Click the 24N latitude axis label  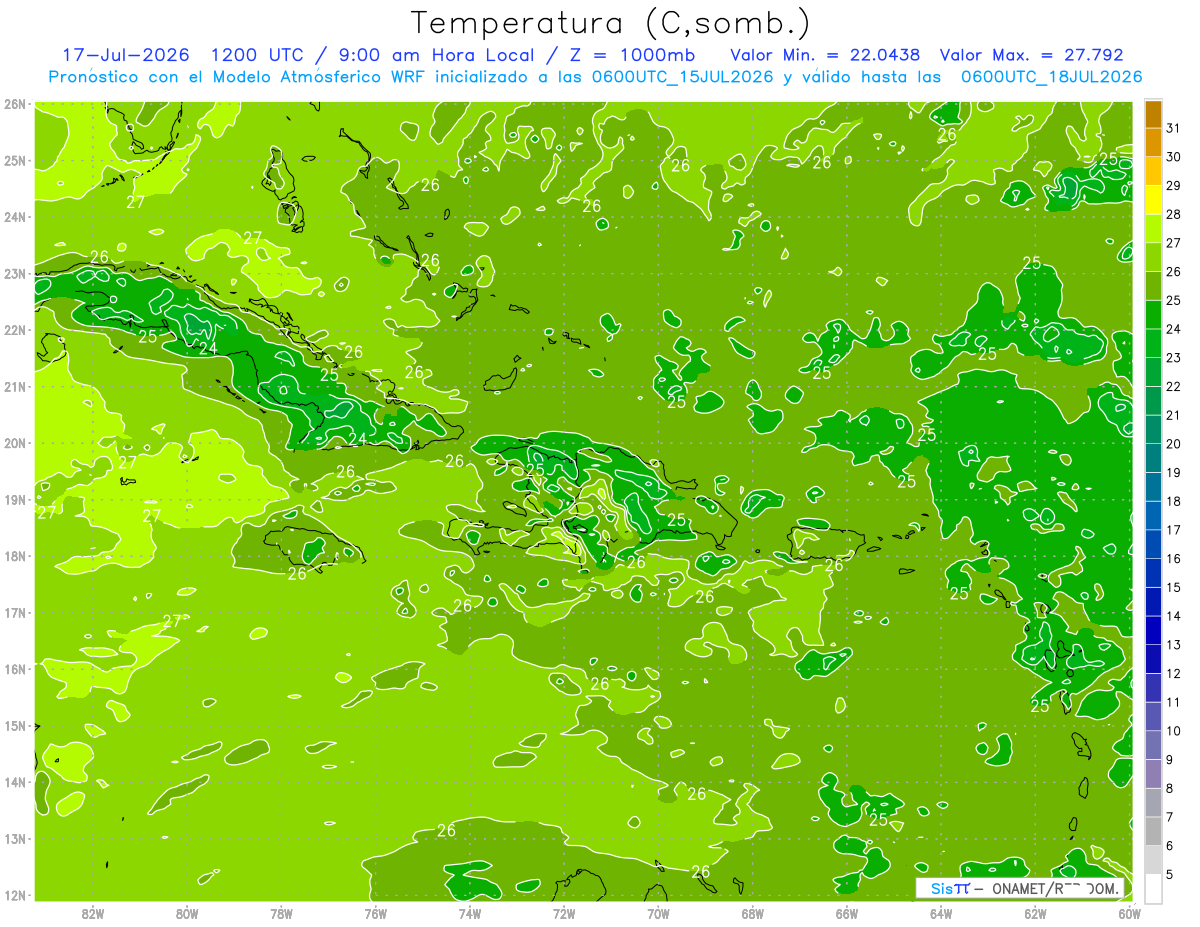tap(15, 217)
